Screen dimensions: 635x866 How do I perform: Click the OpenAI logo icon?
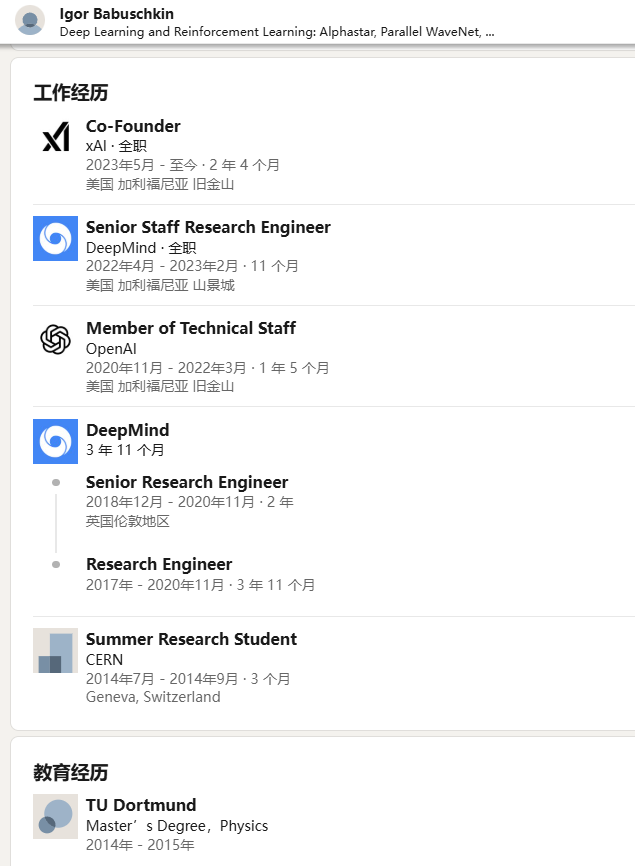tap(55, 339)
